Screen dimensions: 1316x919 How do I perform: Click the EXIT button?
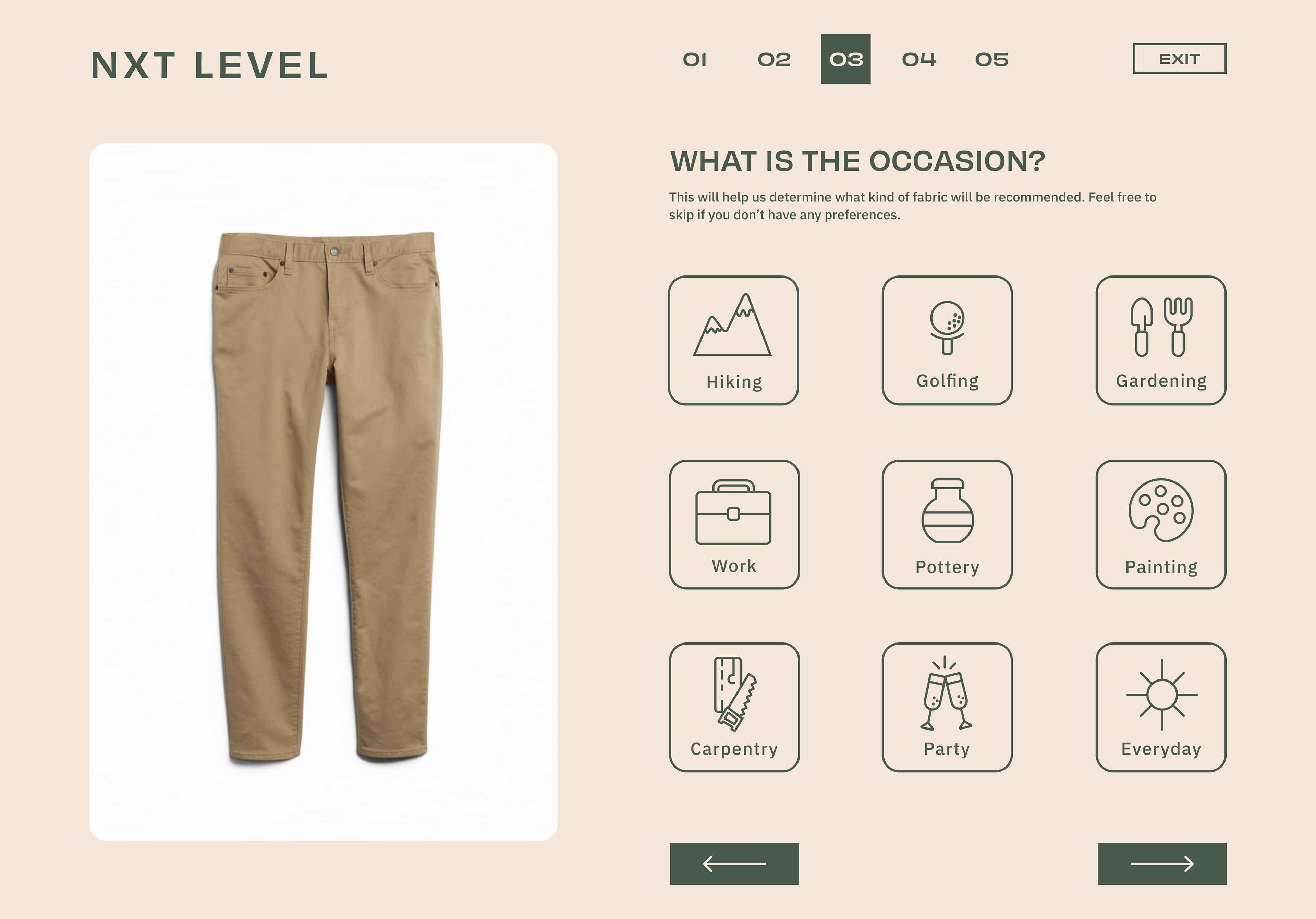[1180, 59]
